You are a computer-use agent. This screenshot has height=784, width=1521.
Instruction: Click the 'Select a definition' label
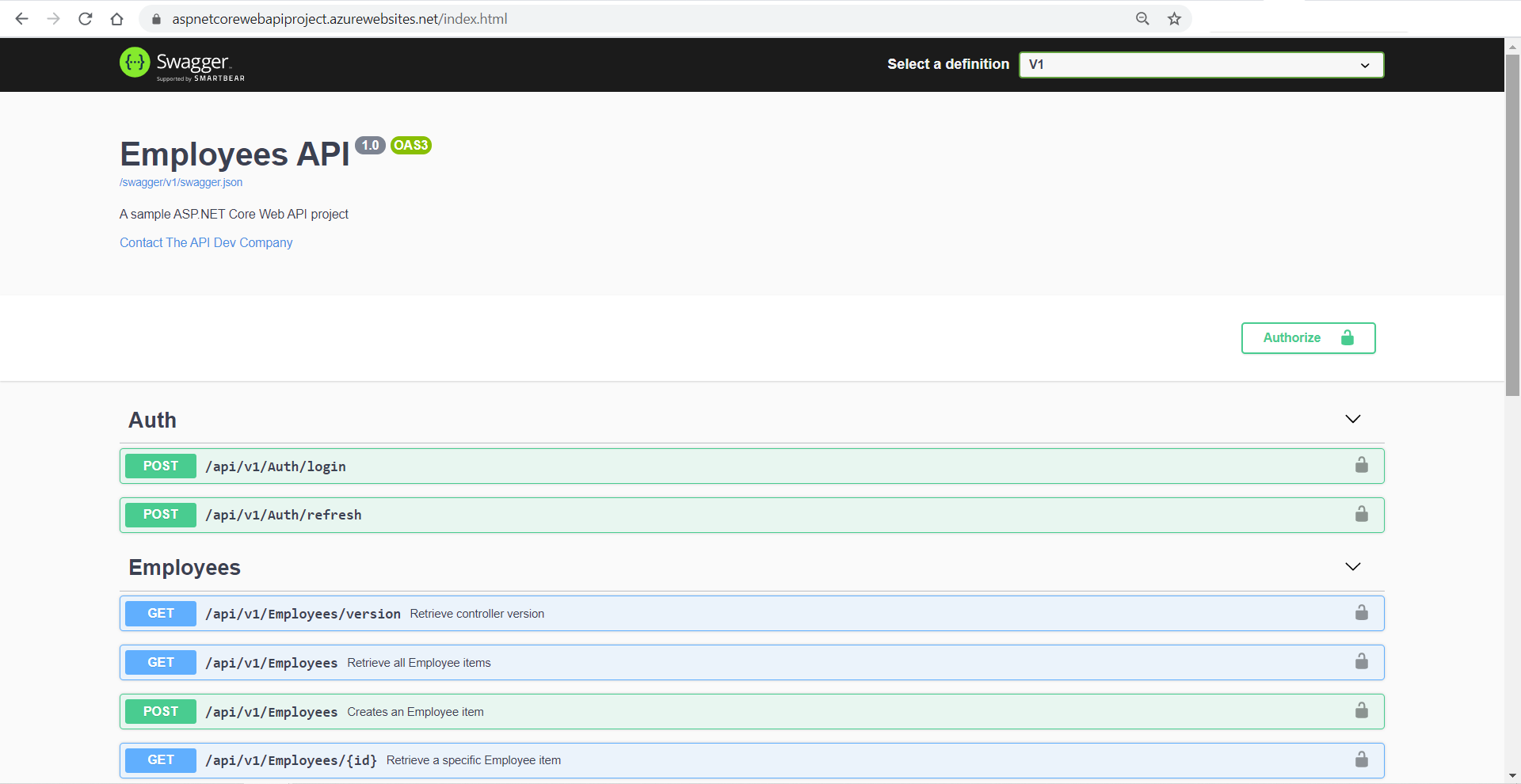(948, 64)
